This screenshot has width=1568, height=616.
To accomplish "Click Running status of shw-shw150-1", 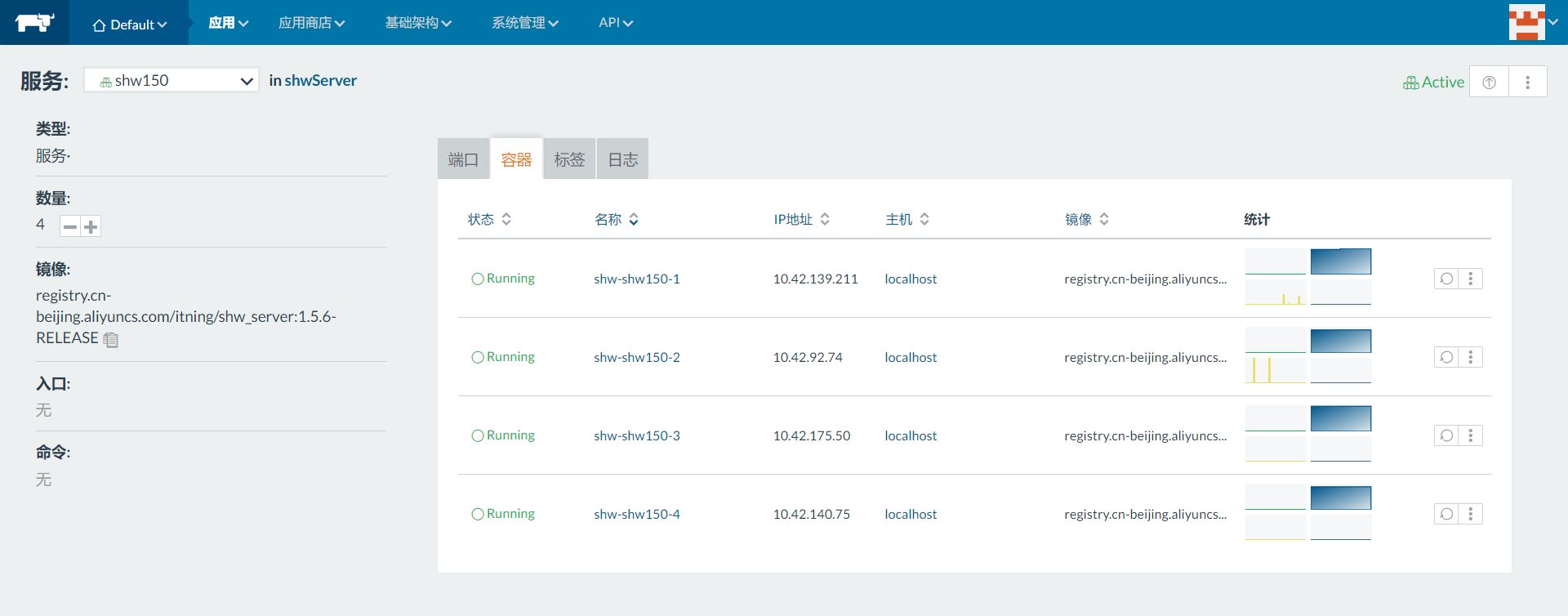I will [503, 279].
